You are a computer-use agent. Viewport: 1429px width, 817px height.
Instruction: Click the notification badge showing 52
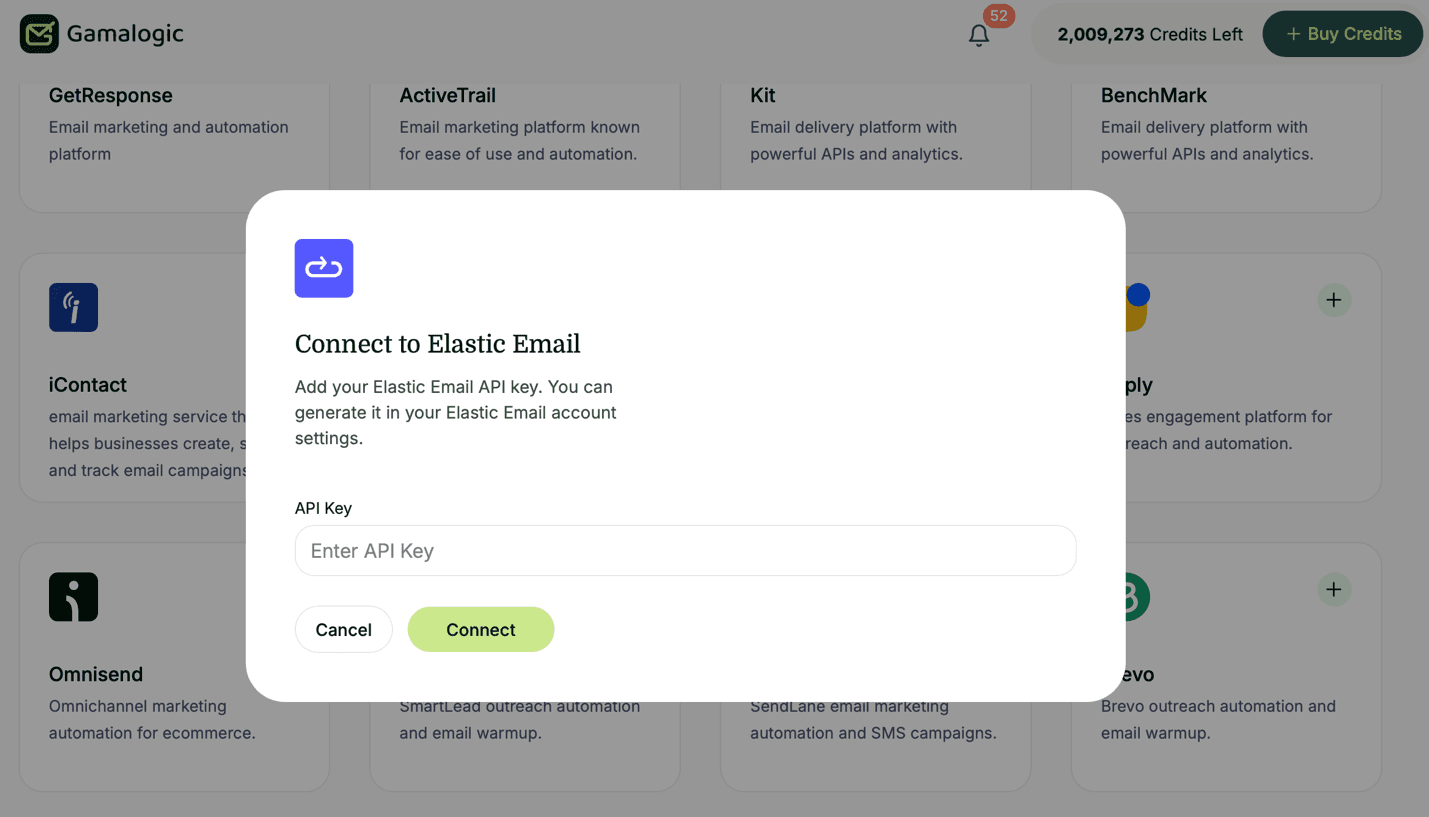point(997,16)
